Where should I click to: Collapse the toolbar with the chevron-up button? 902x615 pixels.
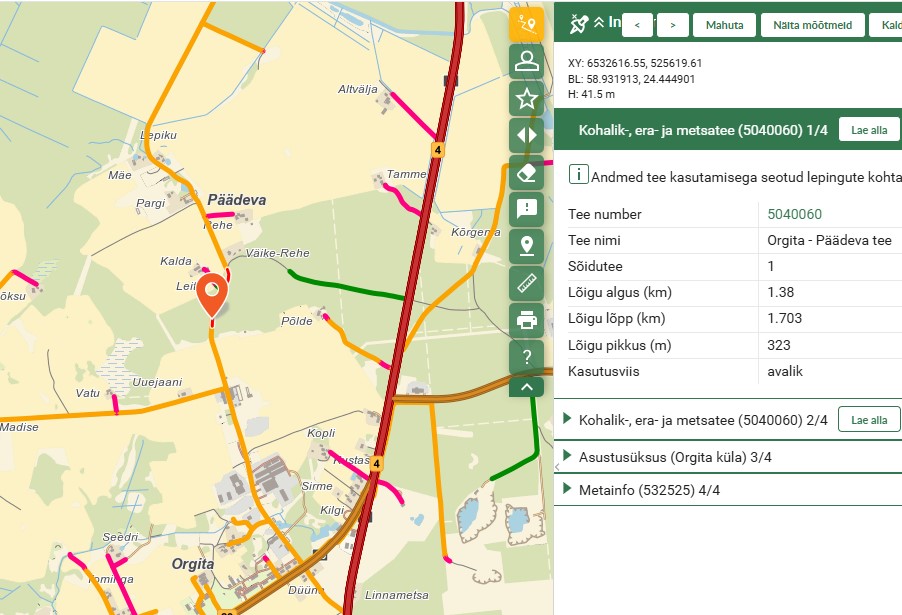pyautogui.click(x=526, y=387)
